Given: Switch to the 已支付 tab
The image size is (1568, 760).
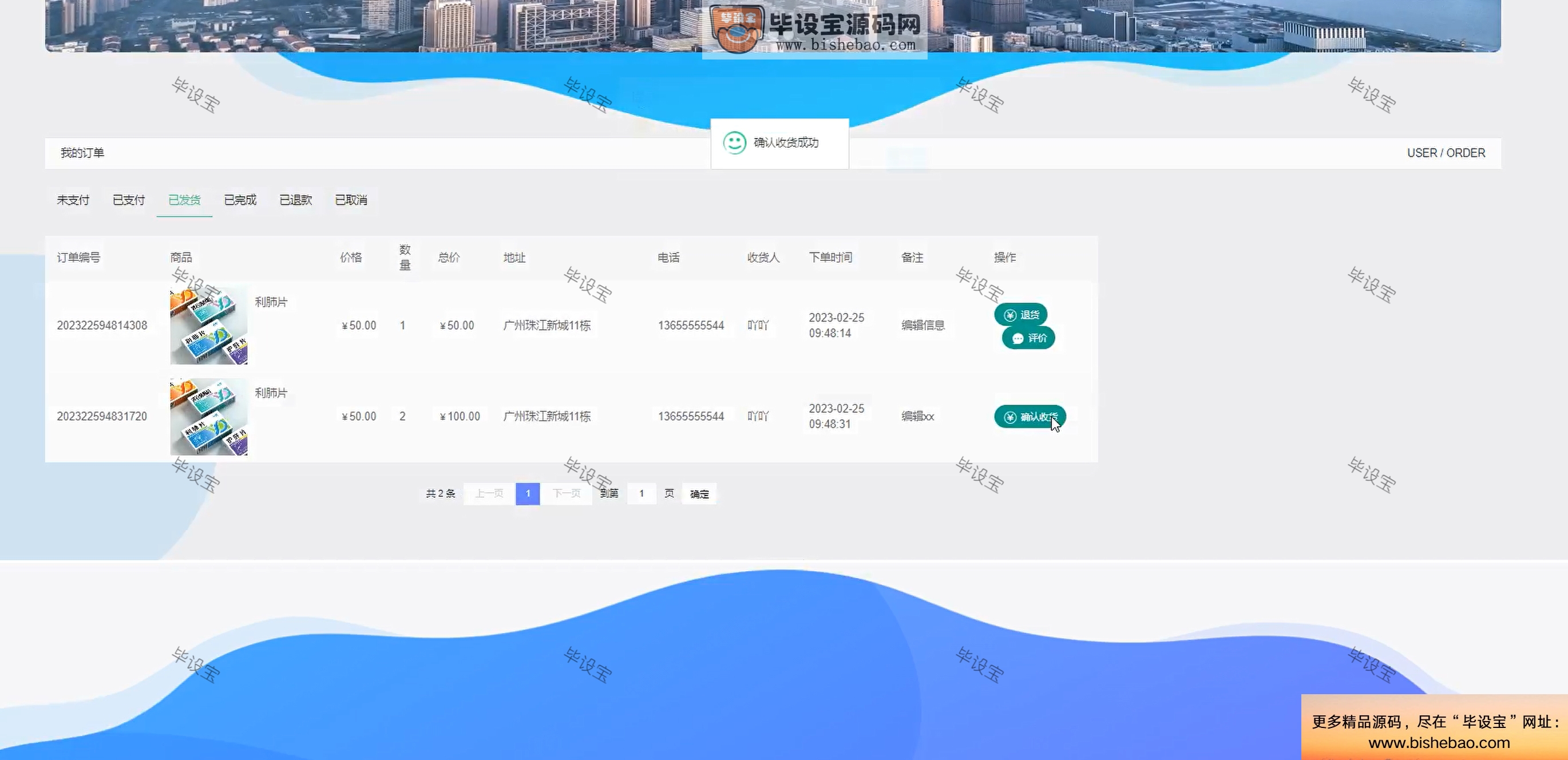Looking at the screenshot, I should pyautogui.click(x=128, y=200).
